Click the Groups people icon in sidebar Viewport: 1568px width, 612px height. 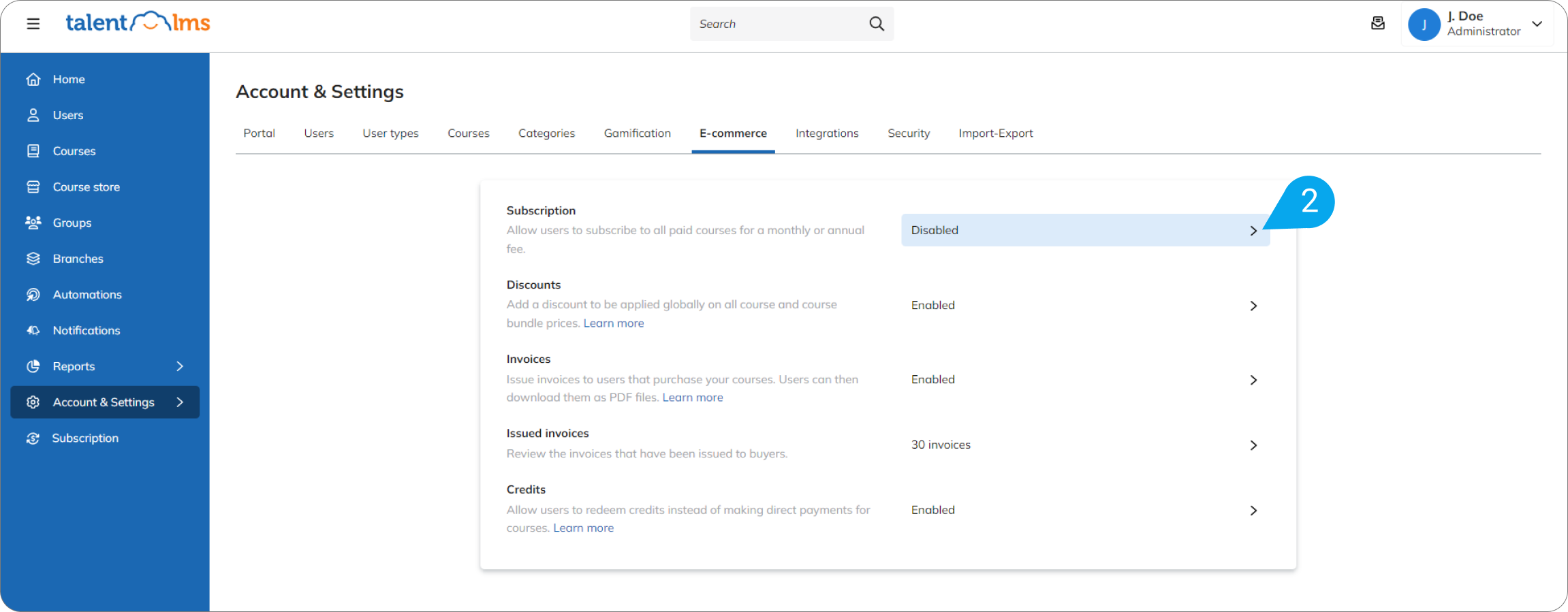pos(33,223)
